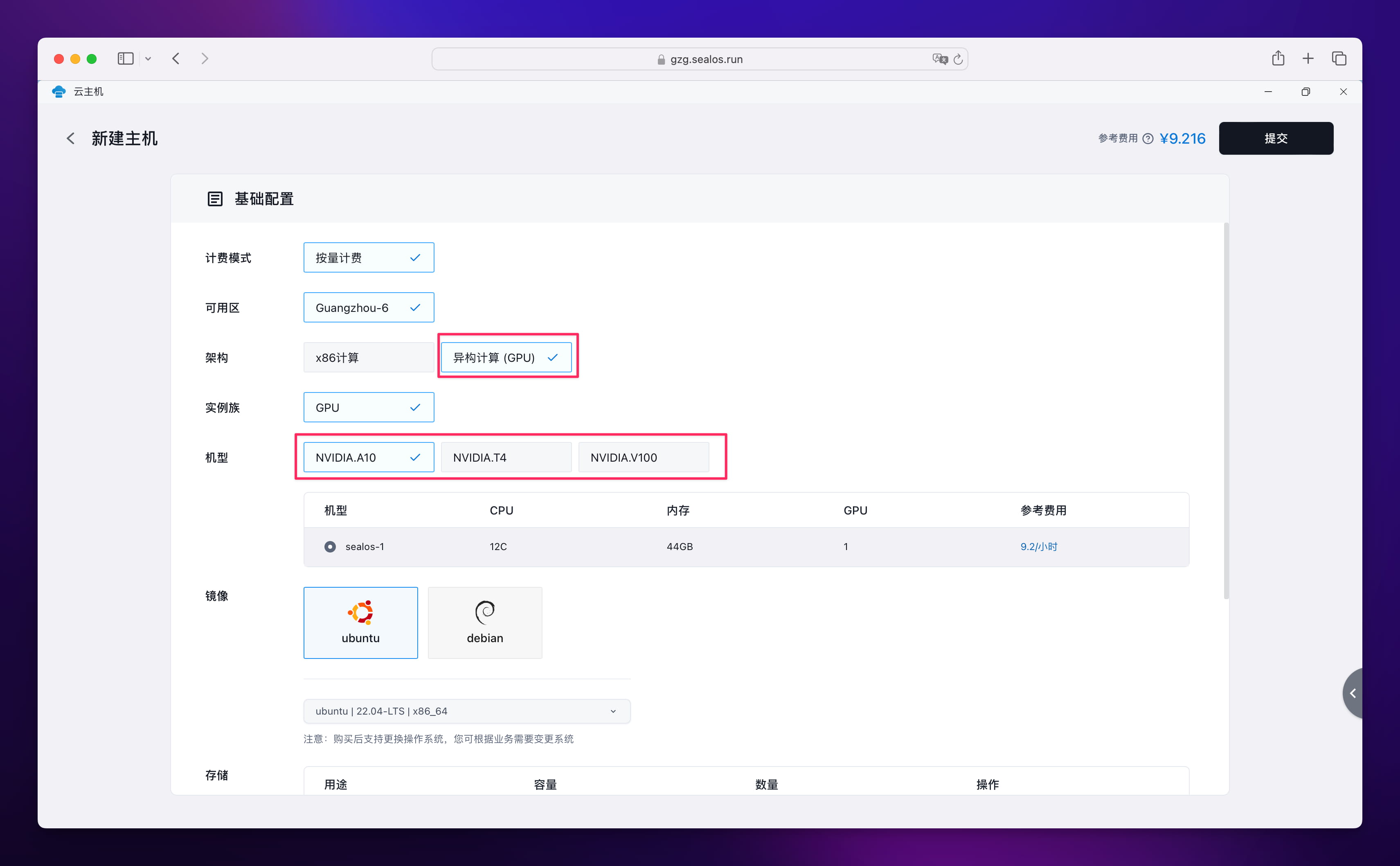Open the ubuntu 22.04-LTS version dropdown

[x=466, y=711]
